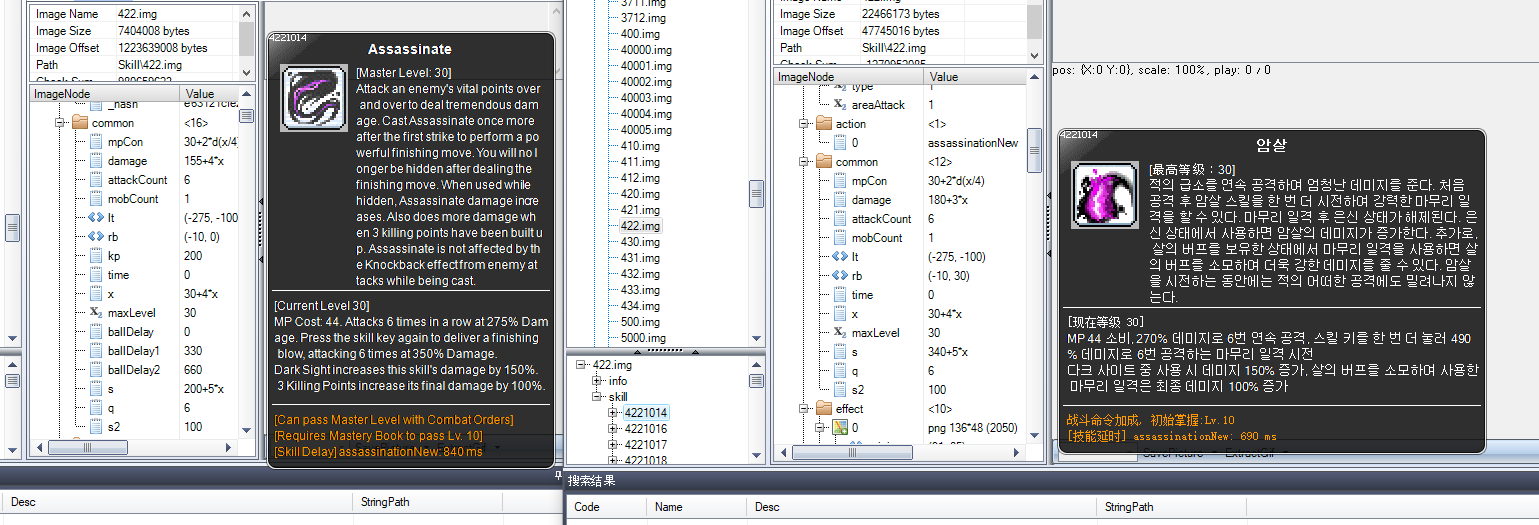This screenshot has width=1539, height=525.
Task: Click the rb vector icon valued (-10, 30)
Action: 840,276
